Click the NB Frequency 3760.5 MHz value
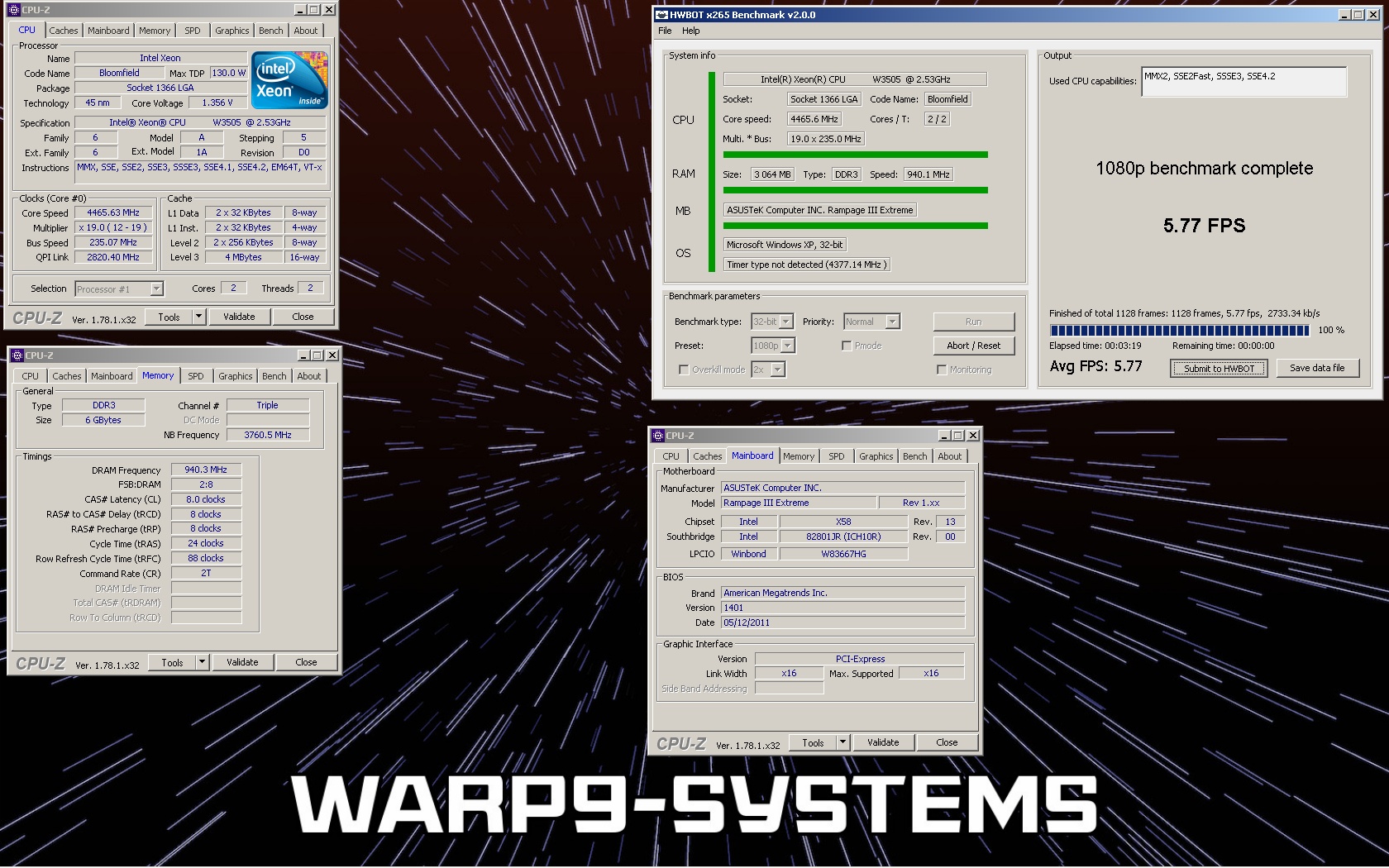Viewport: 1389px width, 868px height. pos(268,435)
